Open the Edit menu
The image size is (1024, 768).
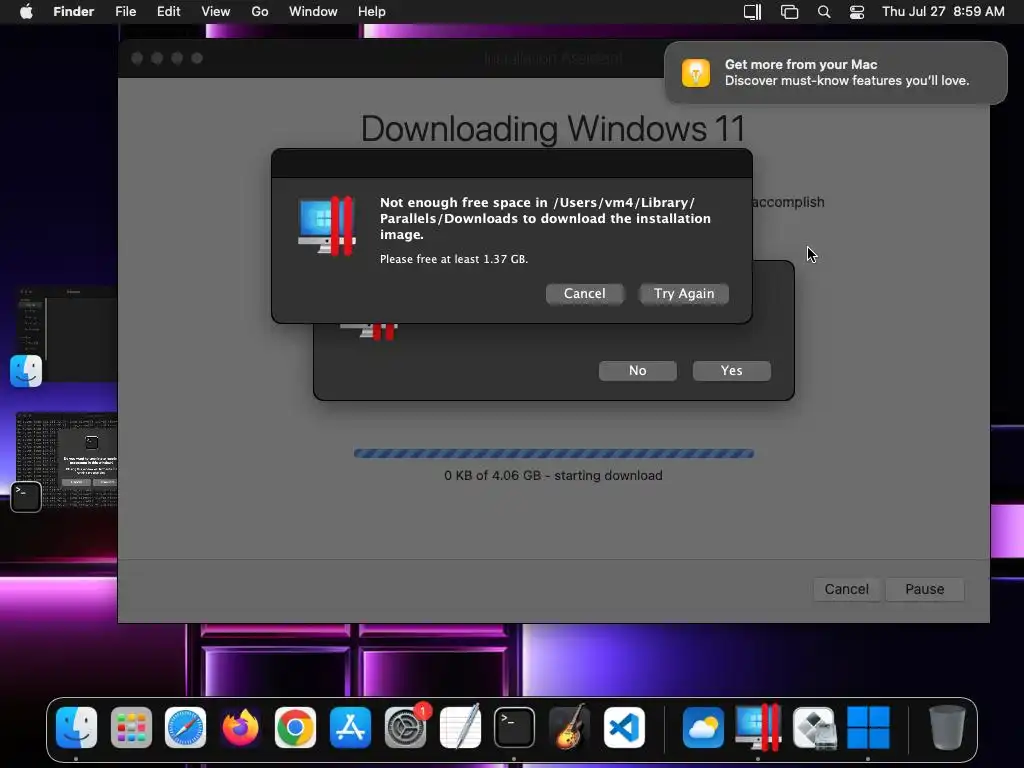point(168,11)
